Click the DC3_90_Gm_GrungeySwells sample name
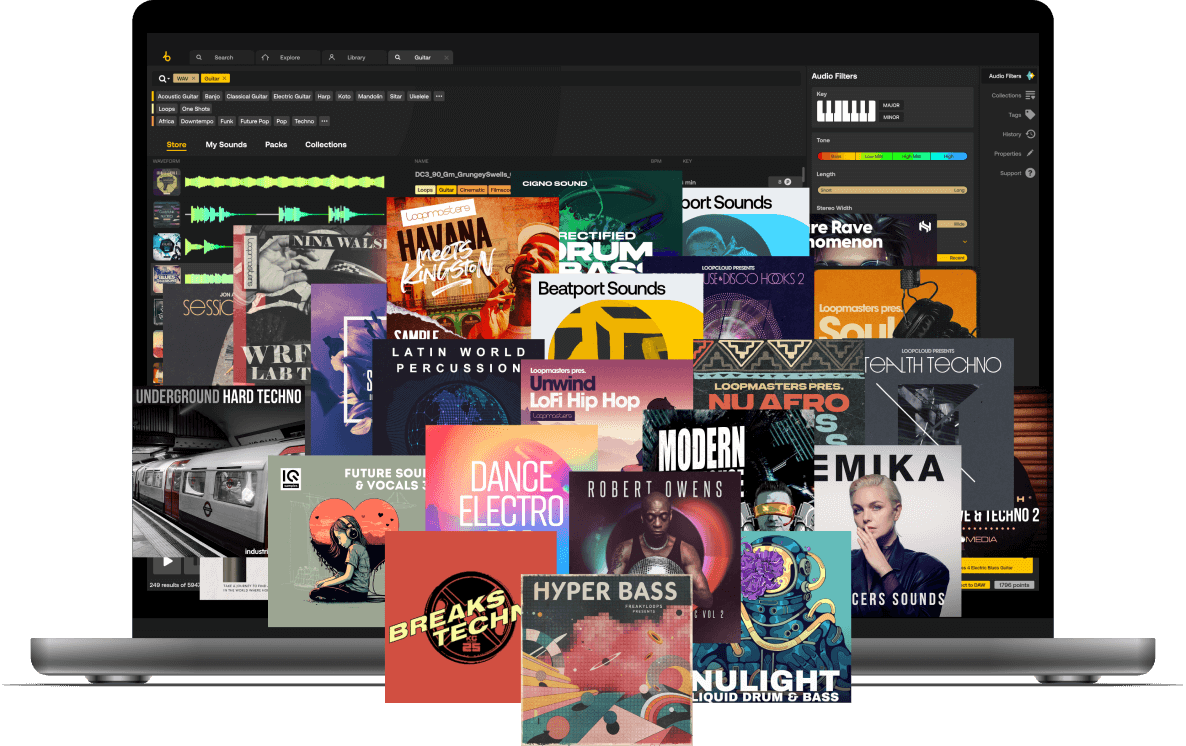Viewport: 1186px width, 746px height. tap(463, 174)
